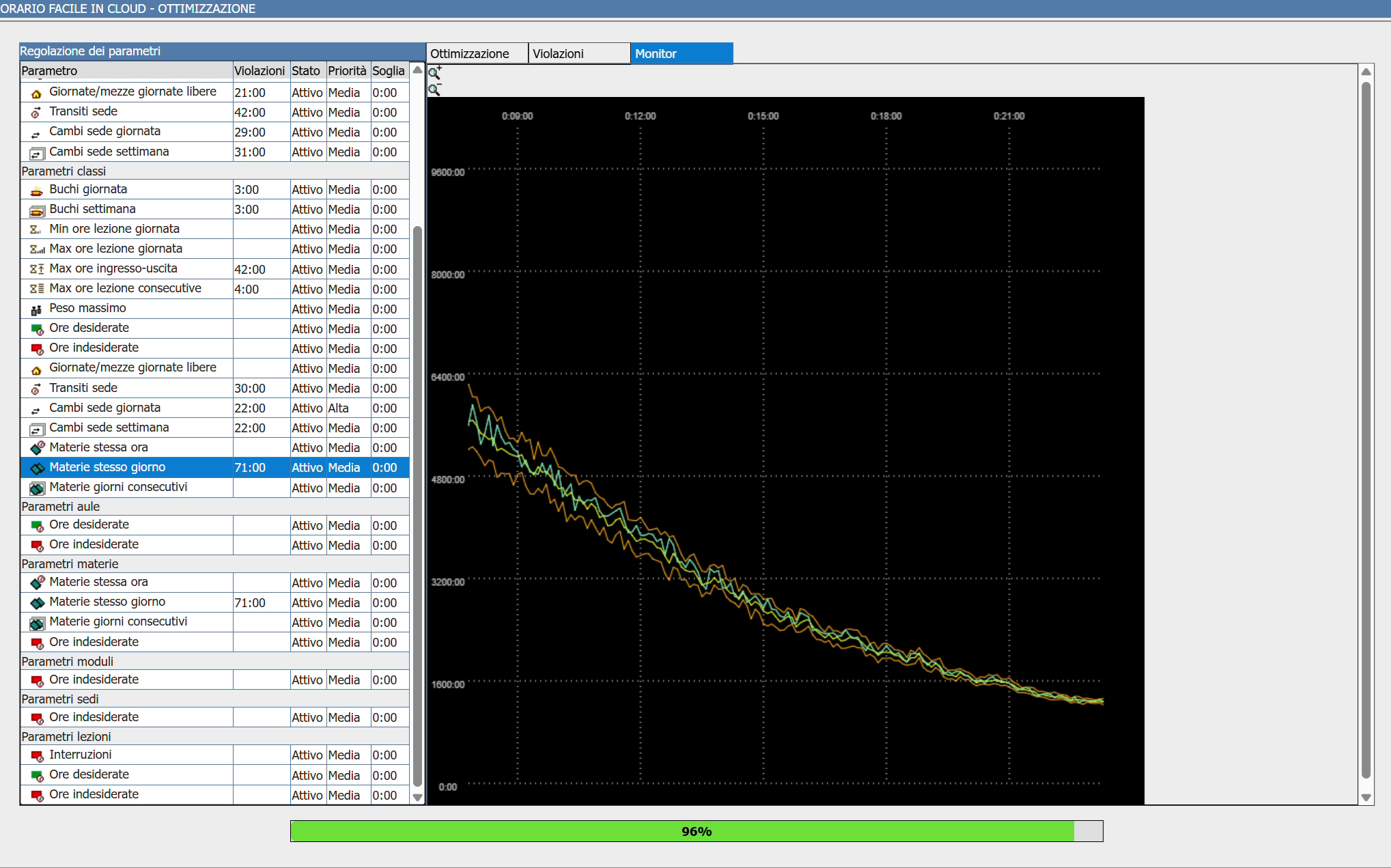This screenshot has height=868, width=1391.
Task: Toggle the Stato cell of Peso massimo
Action: coord(308,309)
